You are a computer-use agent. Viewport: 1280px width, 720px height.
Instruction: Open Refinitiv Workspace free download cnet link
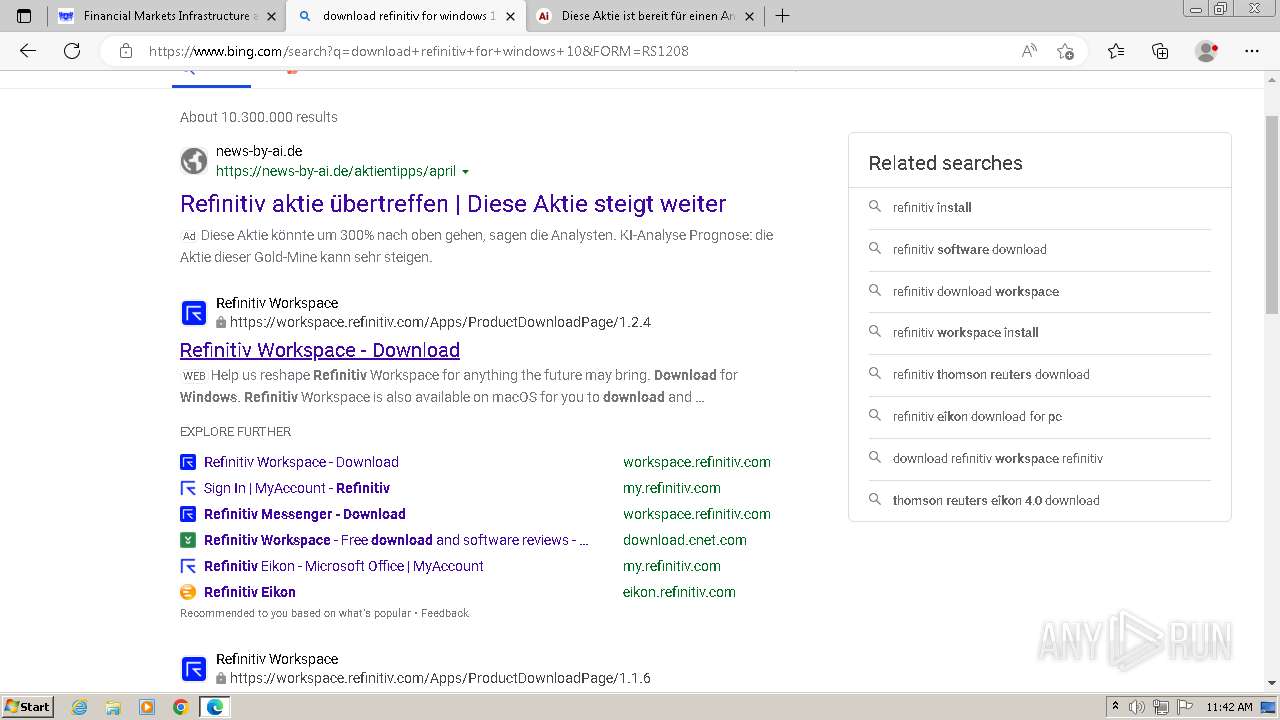point(396,540)
